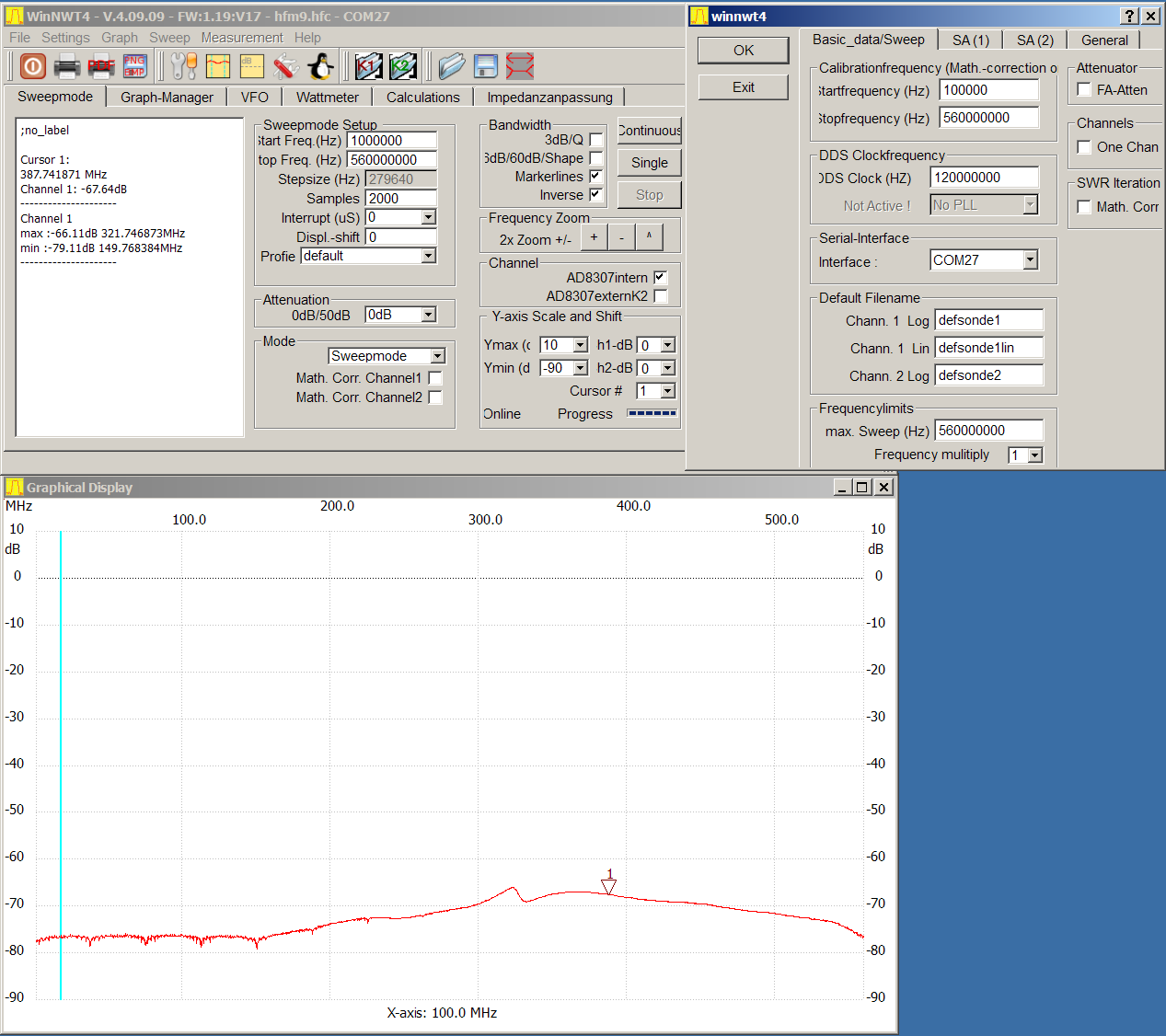Image resolution: width=1166 pixels, height=1036 pixels.
Task: Click the red power/exit toolbar icon
Action: (32, 66)
